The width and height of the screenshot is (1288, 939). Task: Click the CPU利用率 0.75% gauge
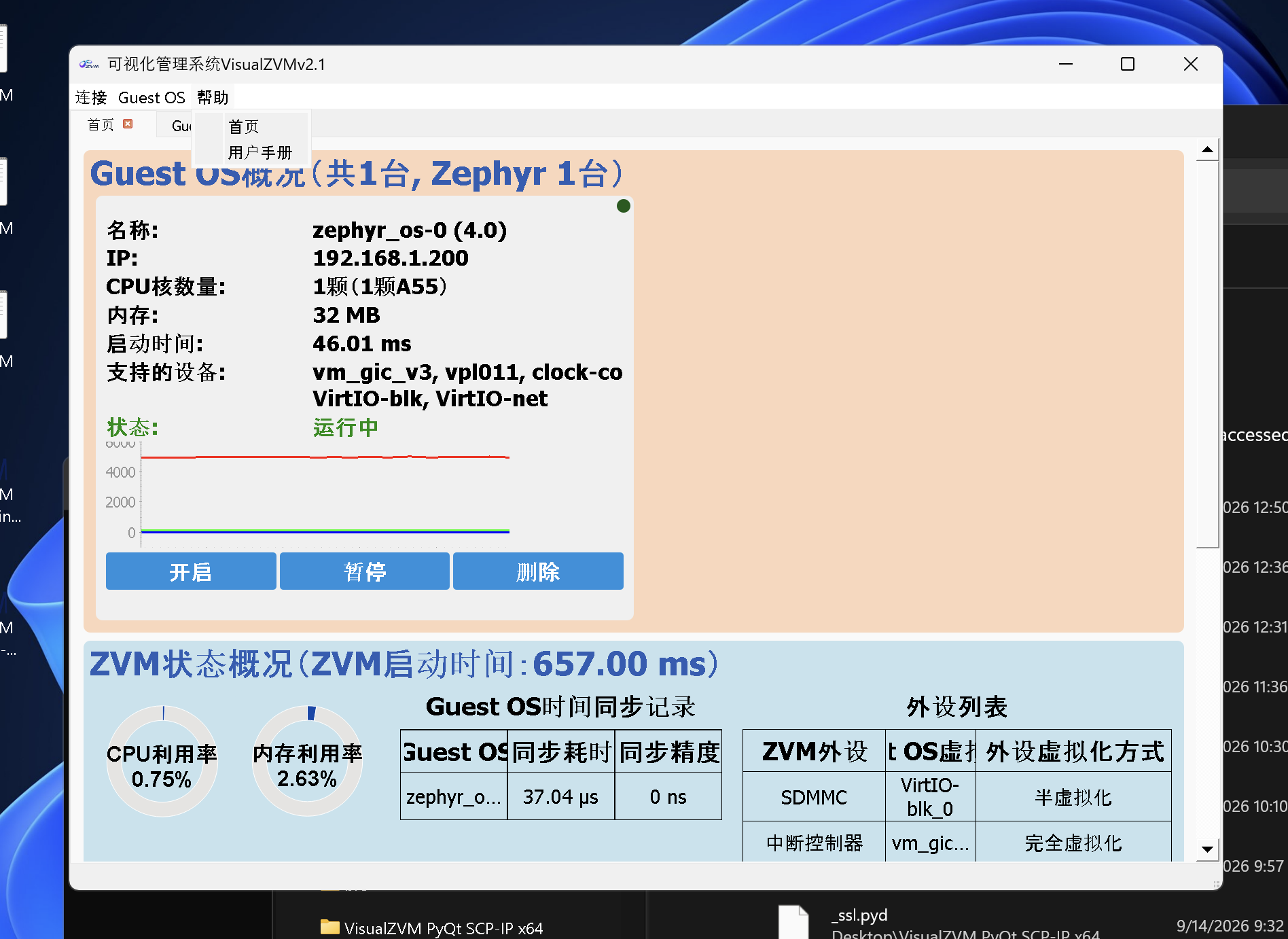point(162,762)
